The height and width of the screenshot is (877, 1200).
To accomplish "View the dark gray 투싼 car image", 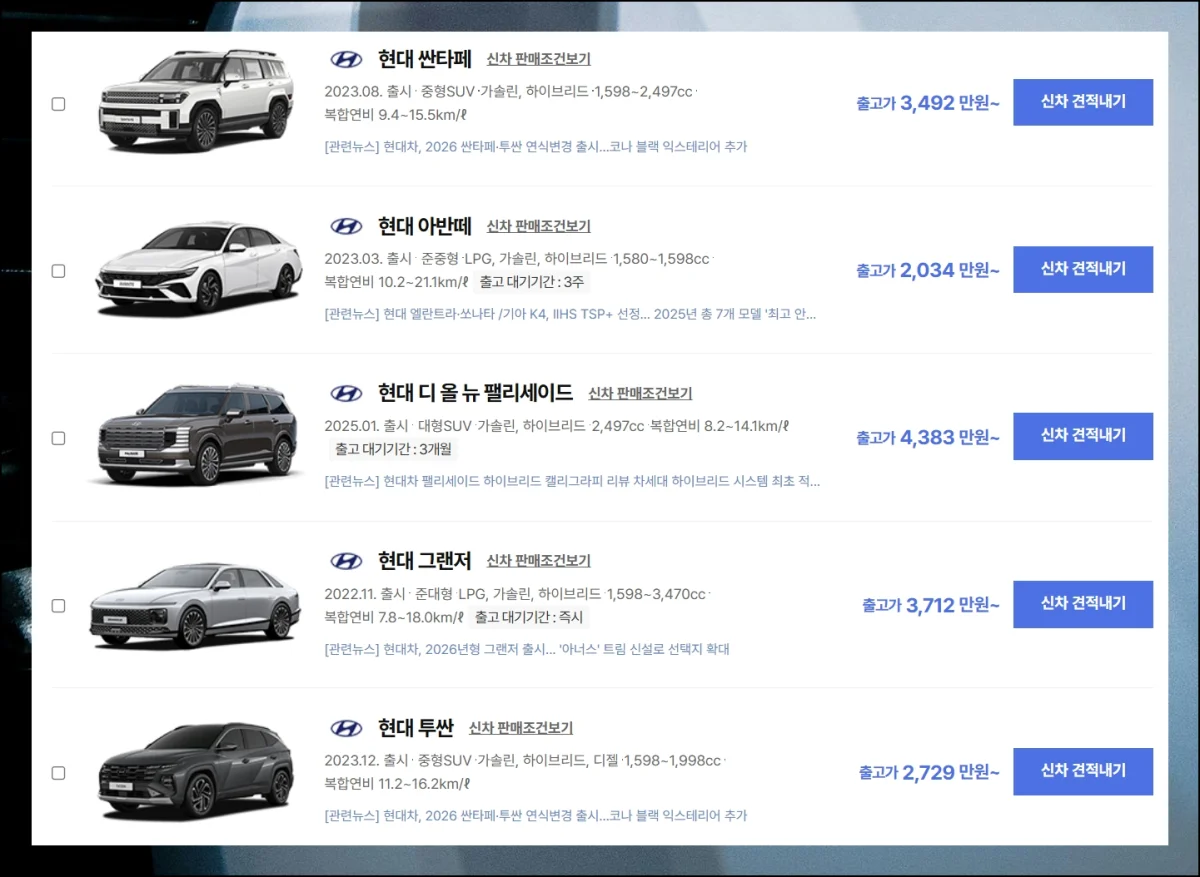I will coord(196,770).
